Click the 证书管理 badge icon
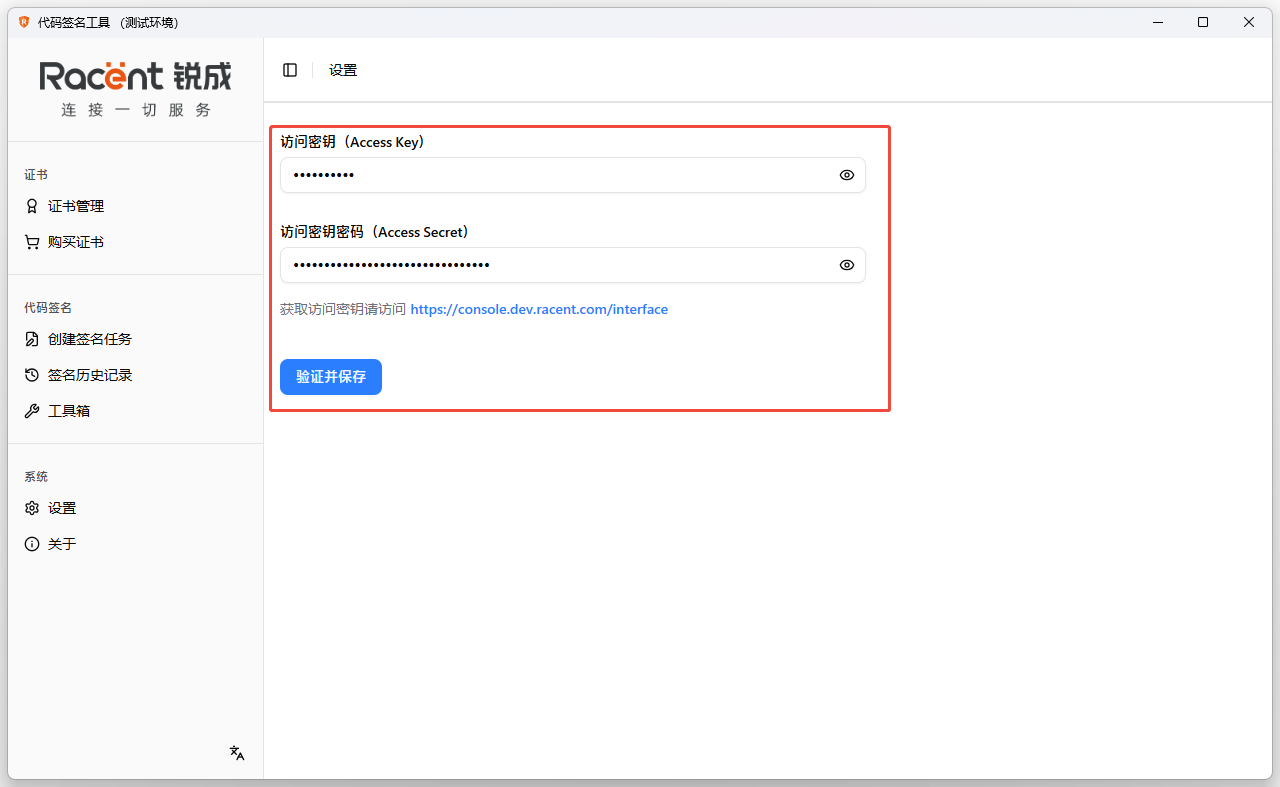 tap(32, 206)
